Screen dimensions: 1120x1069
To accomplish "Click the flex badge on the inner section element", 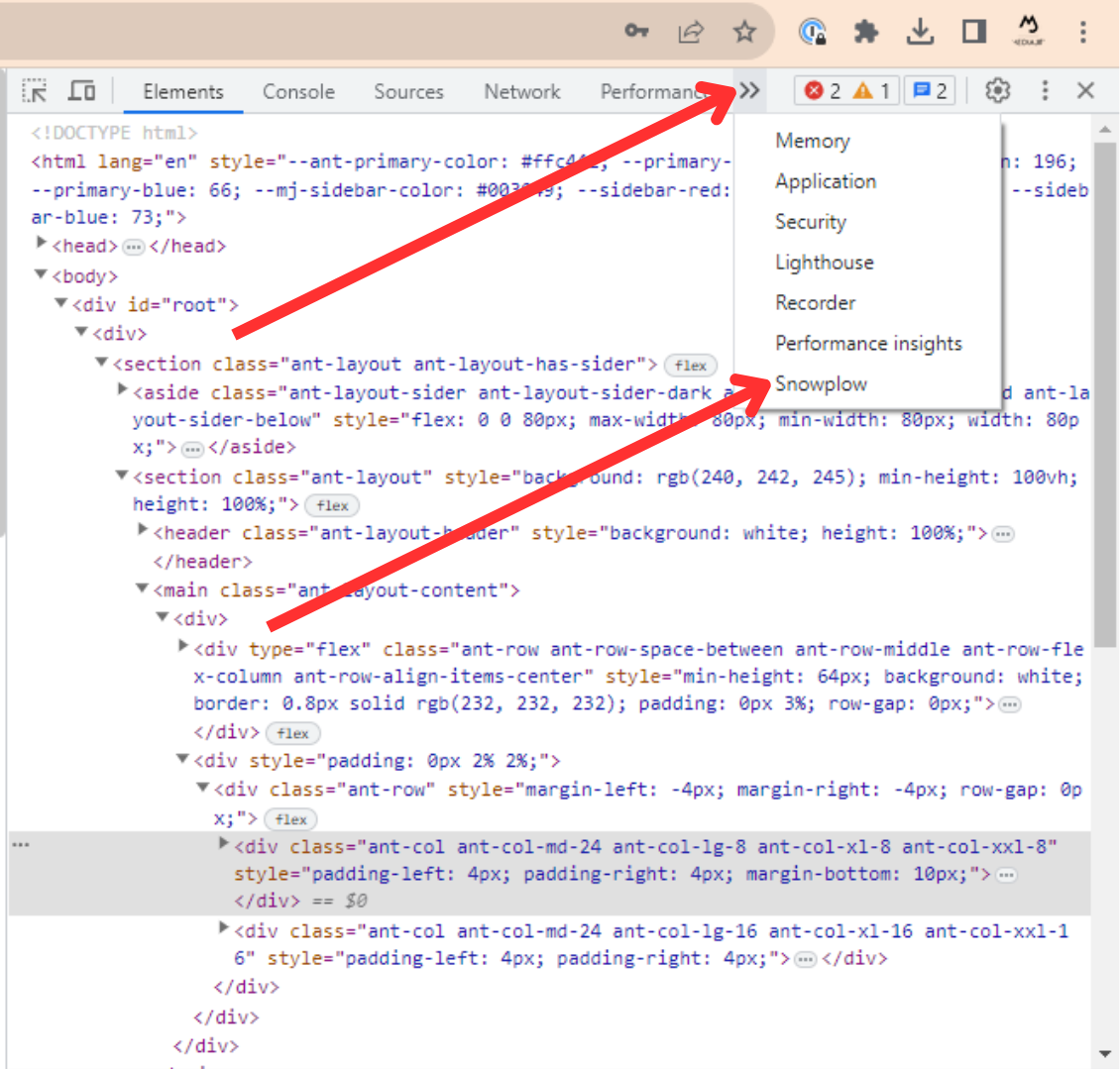I will tap(332, 505).
